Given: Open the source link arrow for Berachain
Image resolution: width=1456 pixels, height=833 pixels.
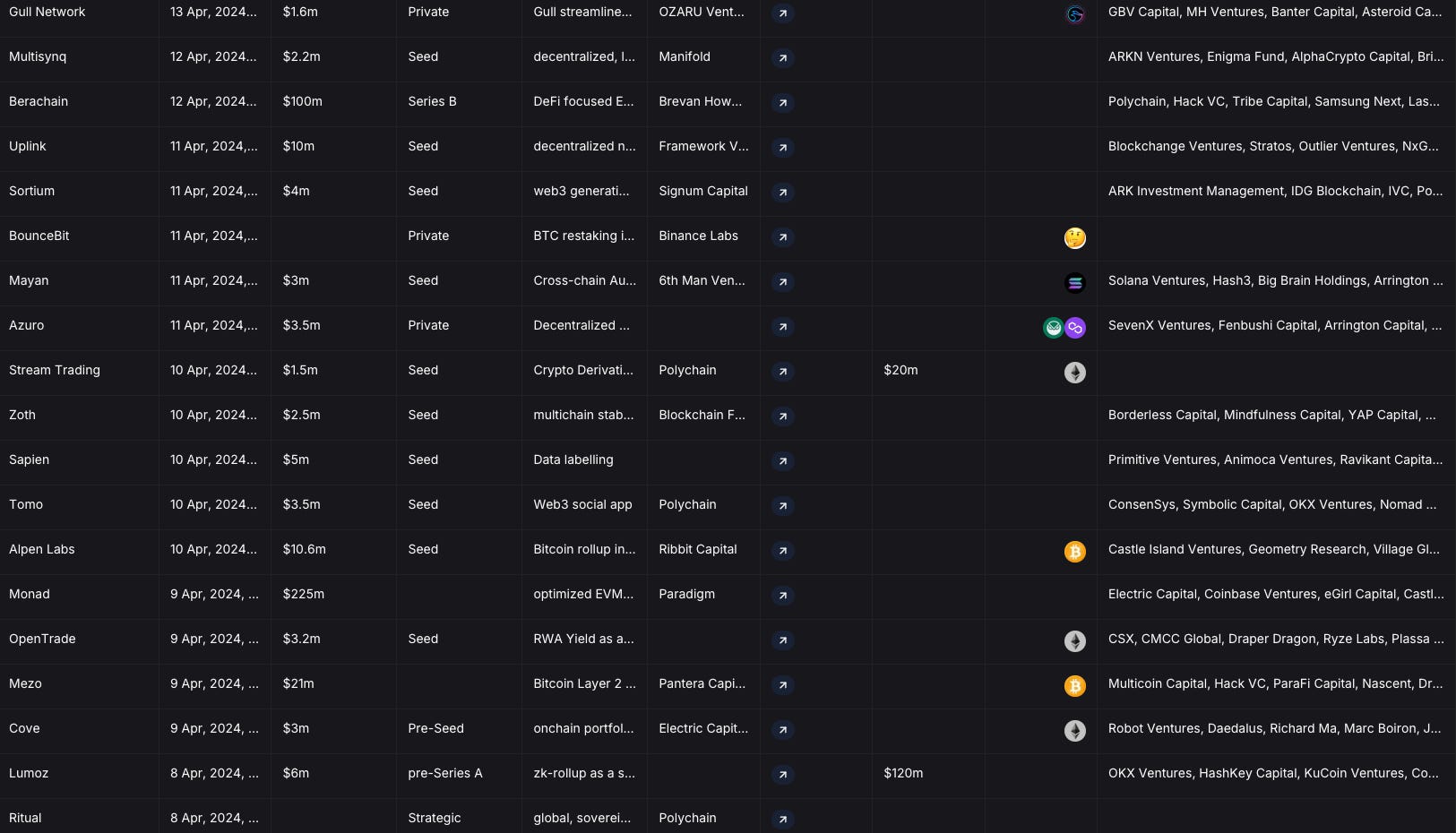Looking at the screenshot, I should (783, 103).
